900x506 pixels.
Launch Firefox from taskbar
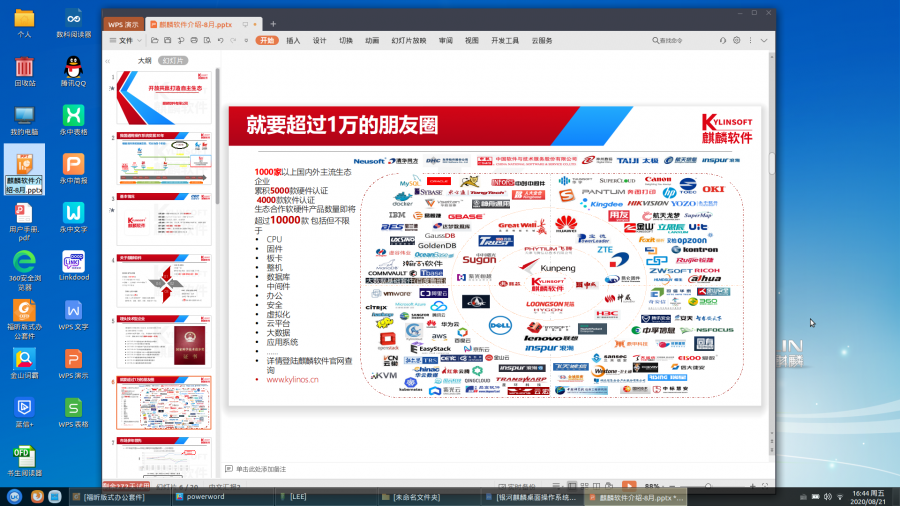[x=37, y=496]
